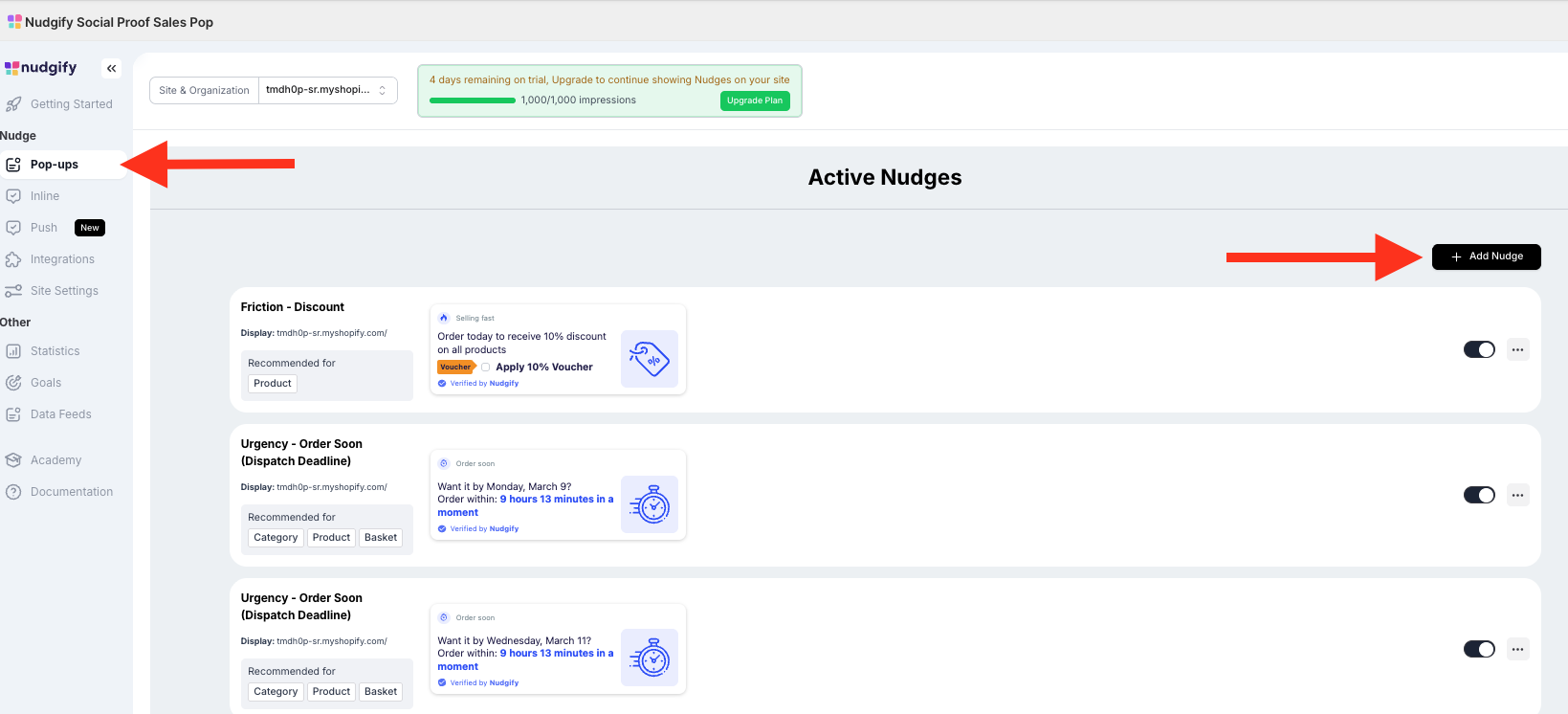1568x714 pixels.
Task: Click the Site & Organization label field
Action: point(205,90)
